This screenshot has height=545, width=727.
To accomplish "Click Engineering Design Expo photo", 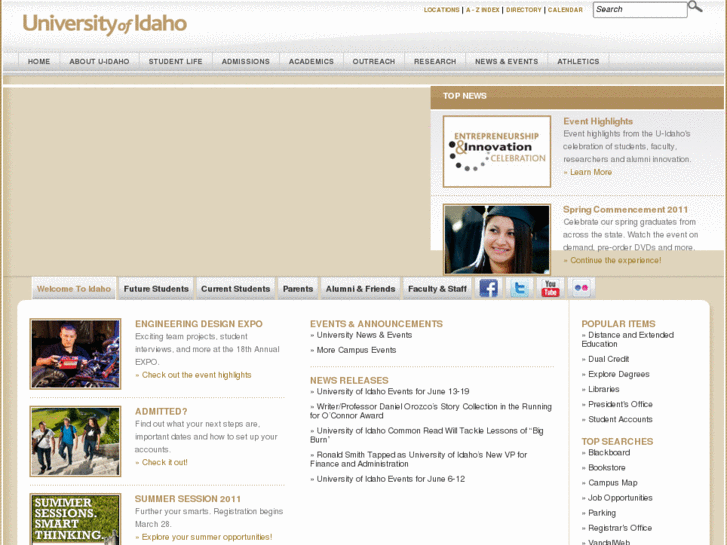I will point(75,353).
